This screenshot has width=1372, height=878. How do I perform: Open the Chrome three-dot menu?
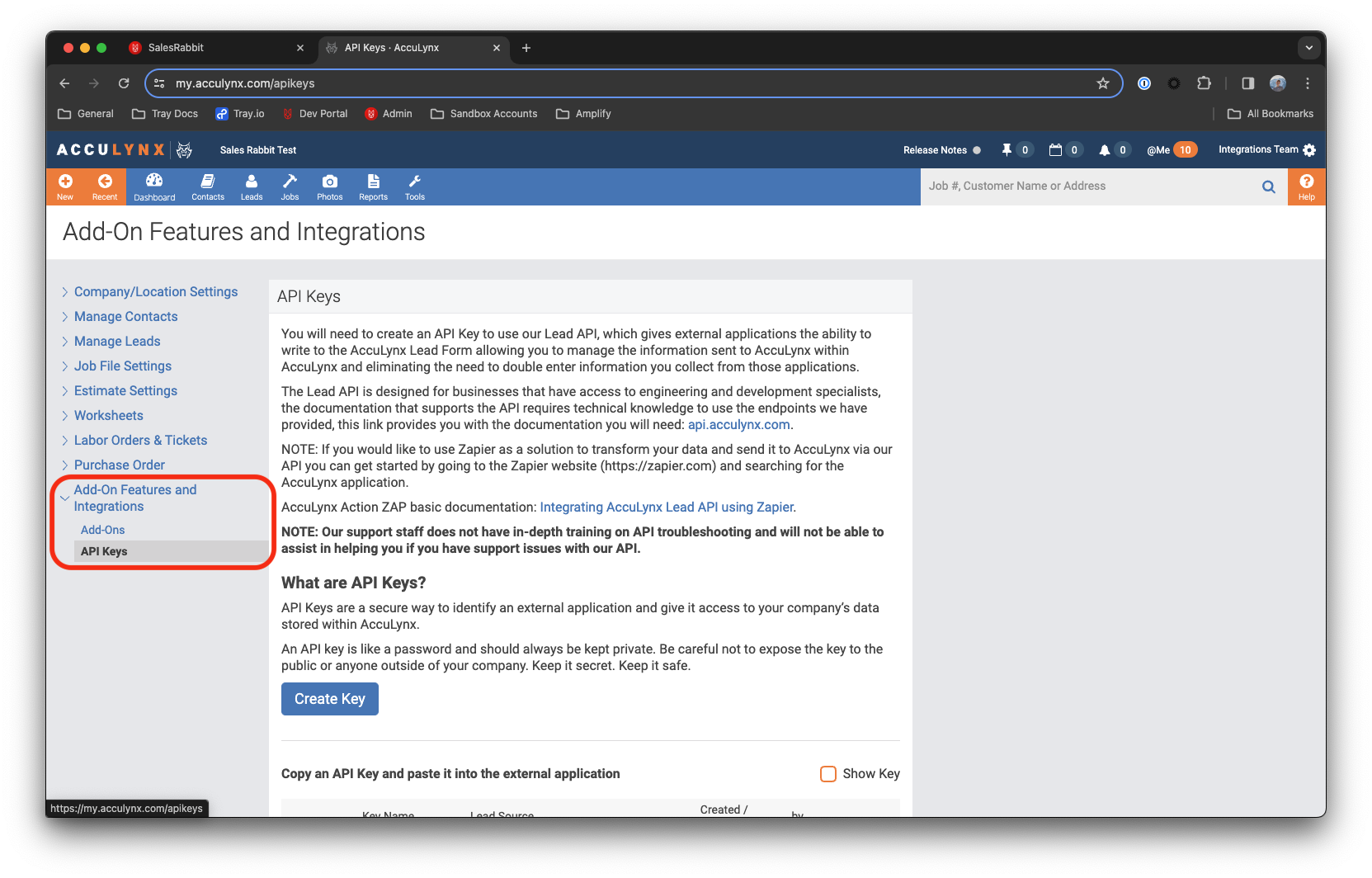tap(1308, 83)
